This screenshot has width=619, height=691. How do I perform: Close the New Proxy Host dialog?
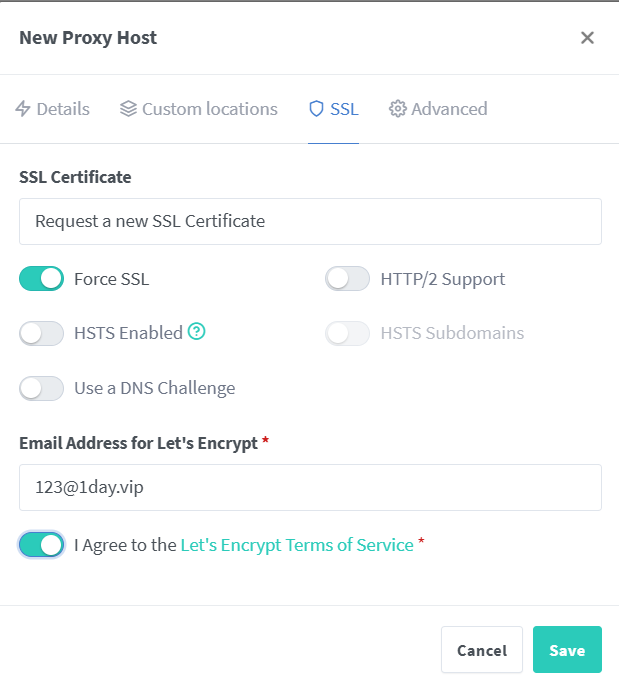coord(587,38)
